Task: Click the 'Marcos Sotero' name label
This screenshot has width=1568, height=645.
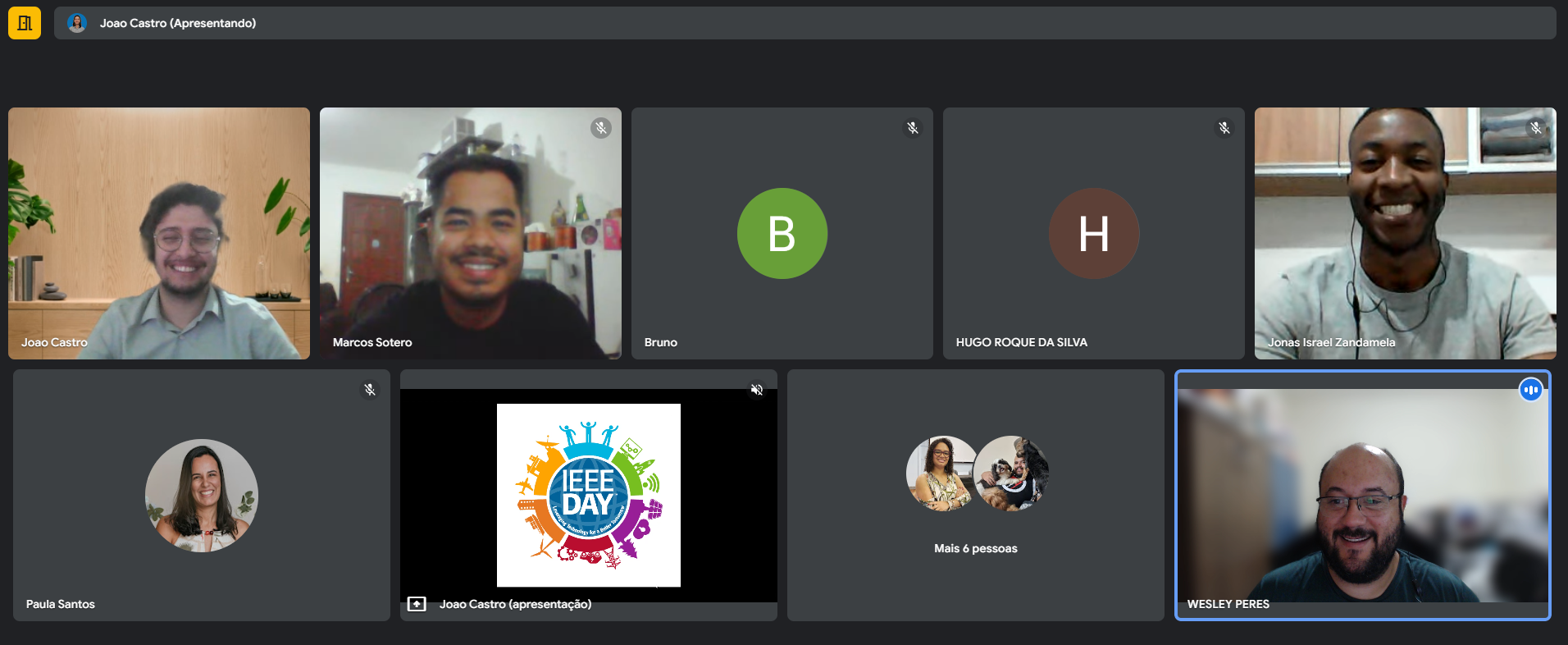Action: tap(372, 342)
